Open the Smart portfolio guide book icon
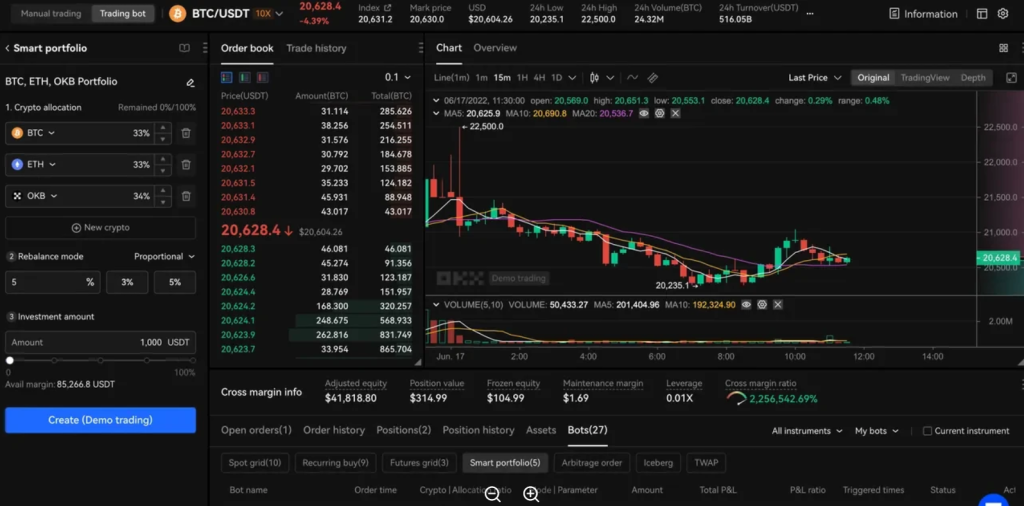The width and height of the screenshot is (1024, 506). coord(184,48)
